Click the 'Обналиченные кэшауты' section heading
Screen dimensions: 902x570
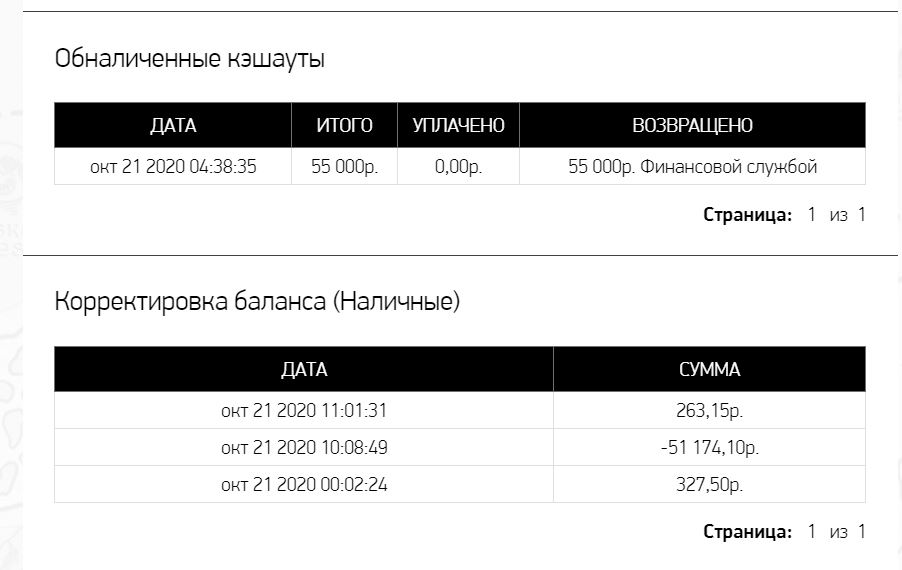[x=190, y=59]
